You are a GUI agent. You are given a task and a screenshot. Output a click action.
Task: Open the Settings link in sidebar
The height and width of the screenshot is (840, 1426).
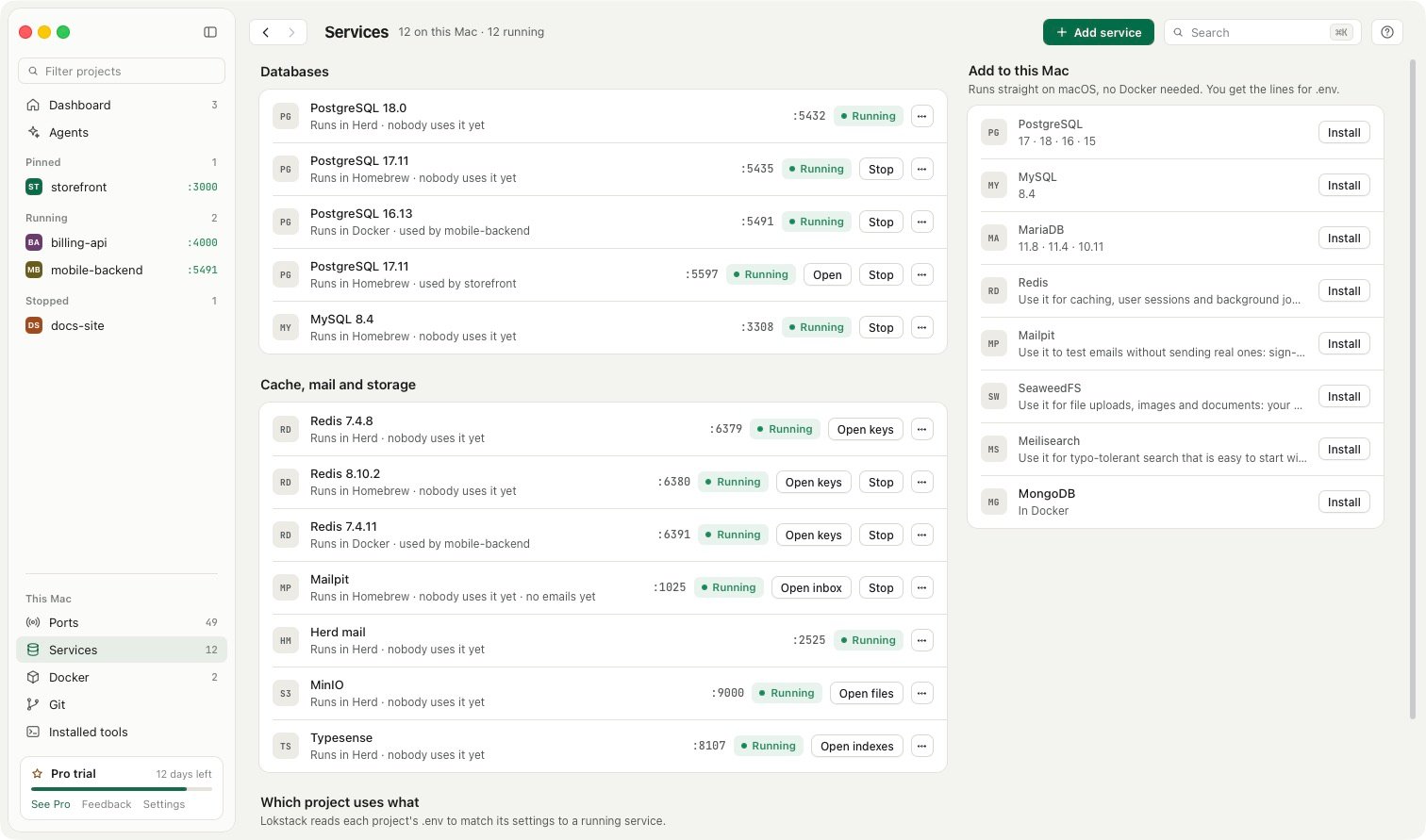164,804
